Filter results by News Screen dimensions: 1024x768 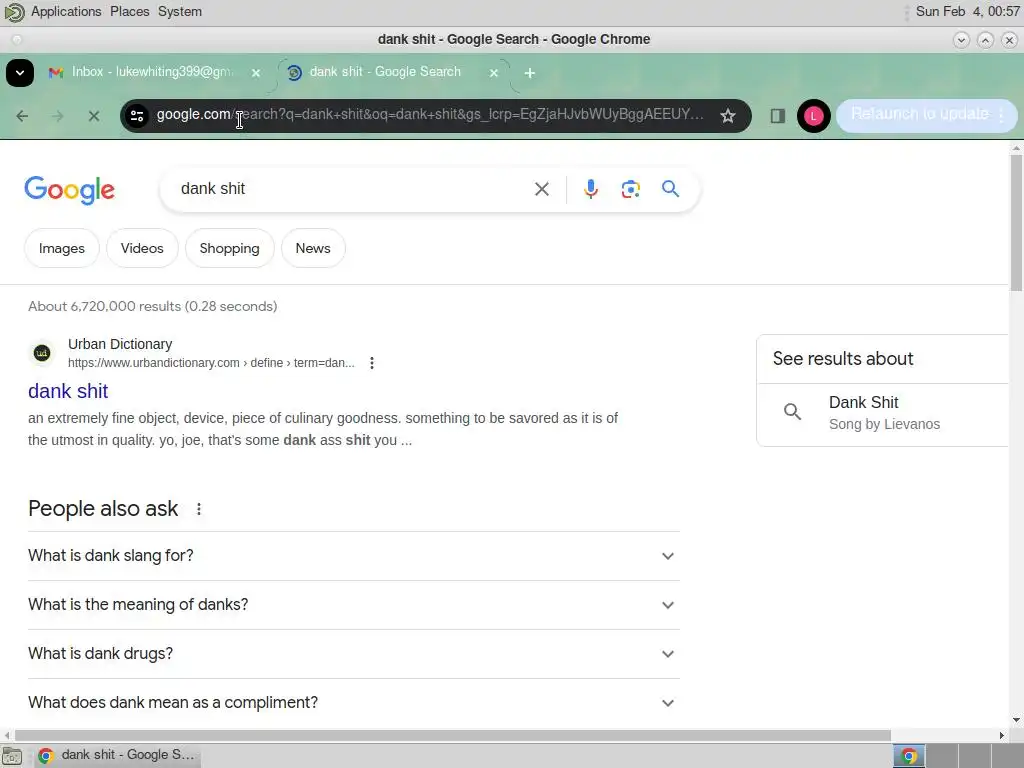pyautogui.click(x=313, y=248)
